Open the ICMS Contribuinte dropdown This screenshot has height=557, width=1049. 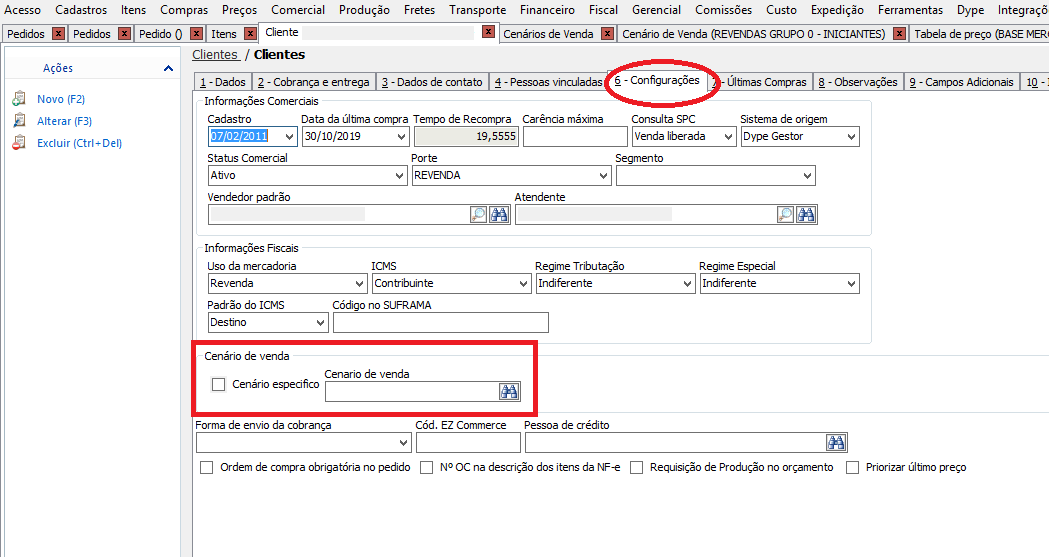[524, 284]
